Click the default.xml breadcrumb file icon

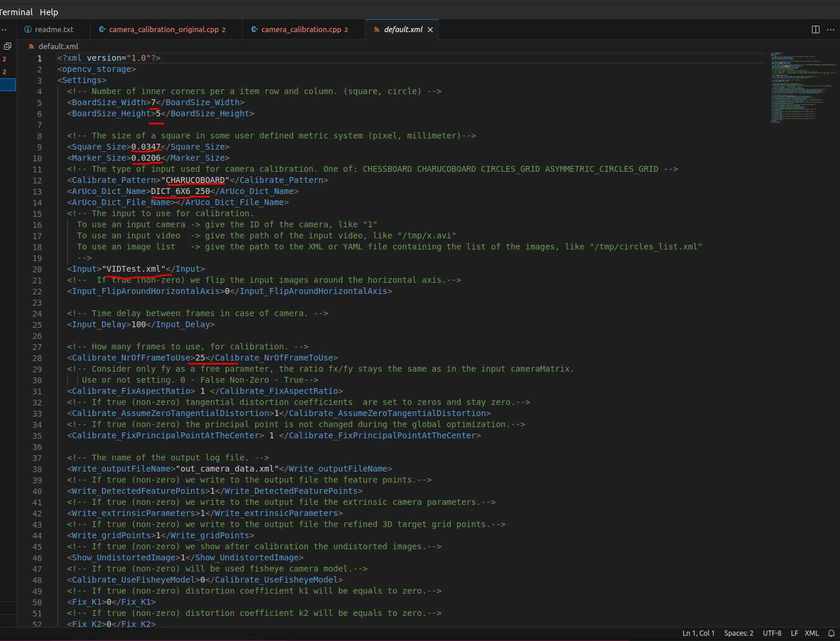(32, 46)
